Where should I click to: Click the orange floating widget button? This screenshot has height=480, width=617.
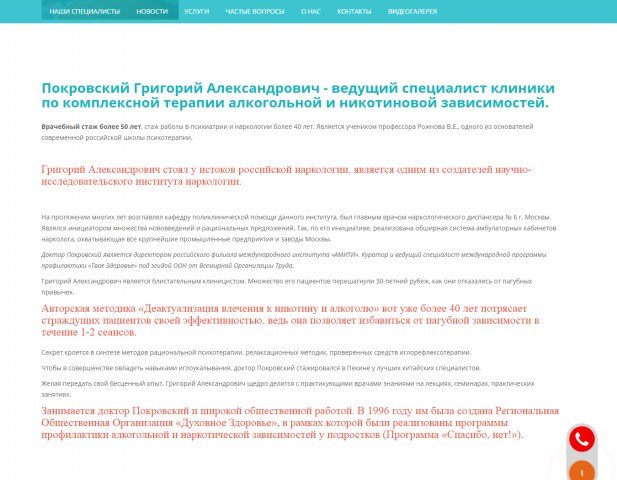[x=582, y=471]
